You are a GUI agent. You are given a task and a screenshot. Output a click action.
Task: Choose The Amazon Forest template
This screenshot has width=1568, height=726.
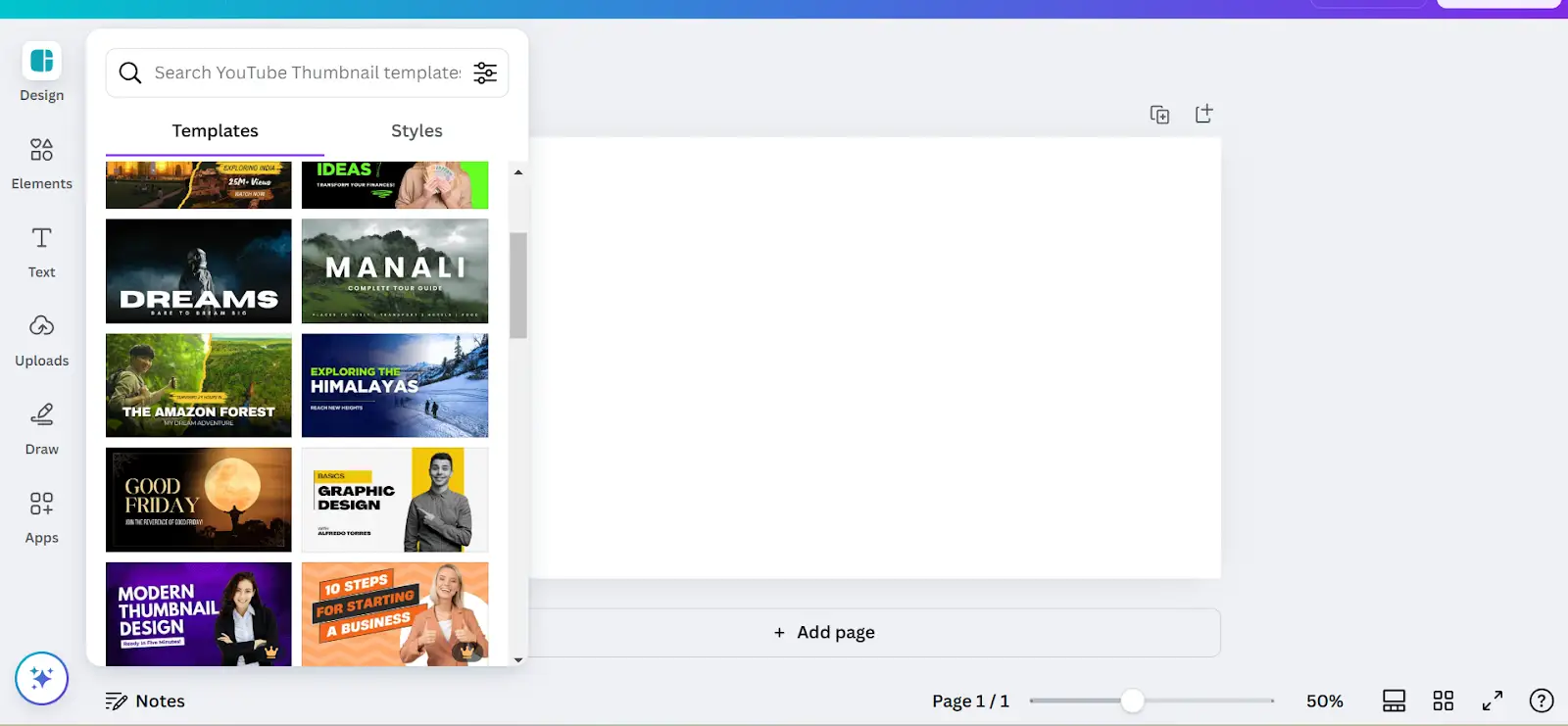pyautogui.click(x=199, y=385)
